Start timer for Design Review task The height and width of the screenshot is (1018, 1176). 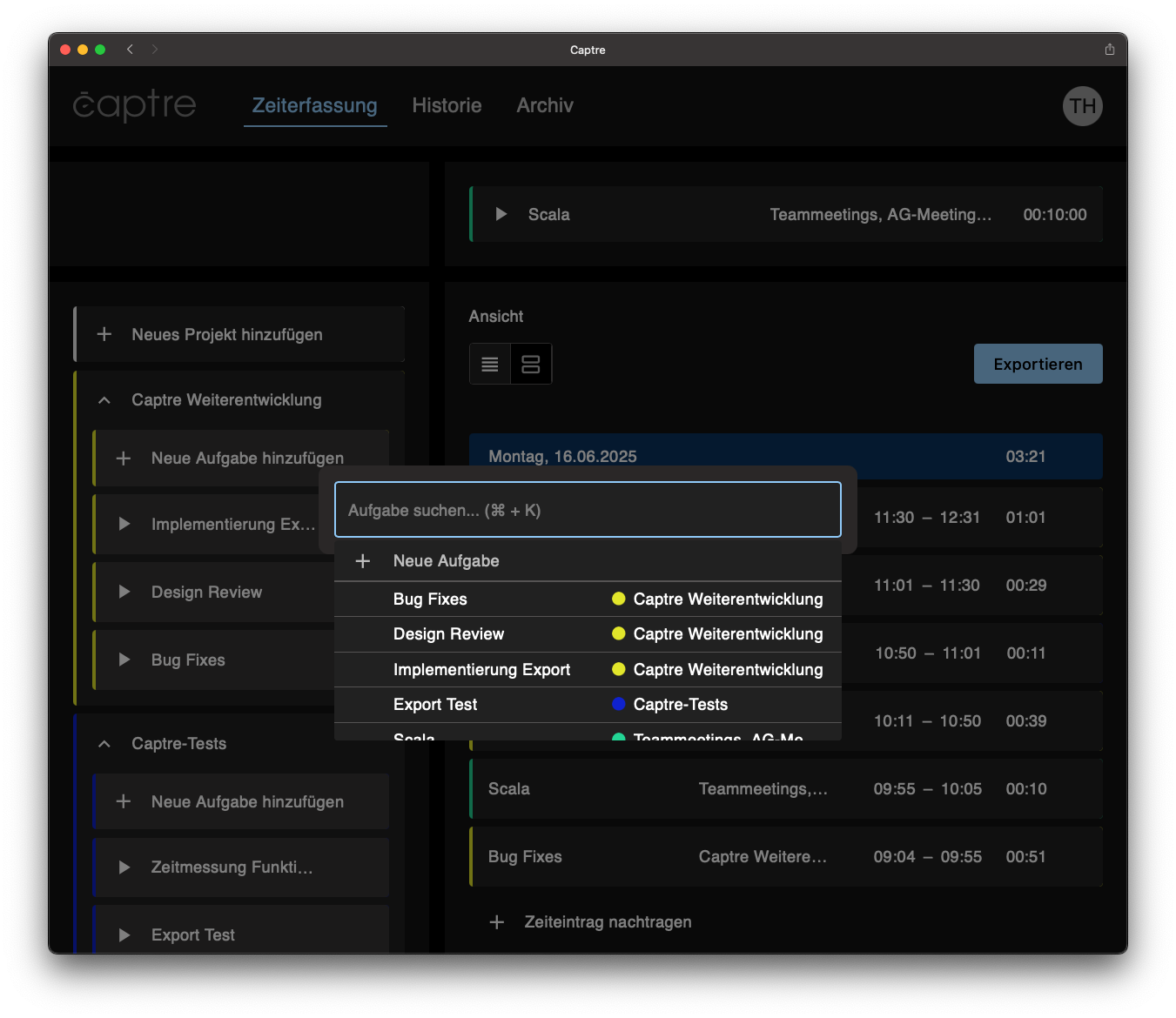coord(124,592)
